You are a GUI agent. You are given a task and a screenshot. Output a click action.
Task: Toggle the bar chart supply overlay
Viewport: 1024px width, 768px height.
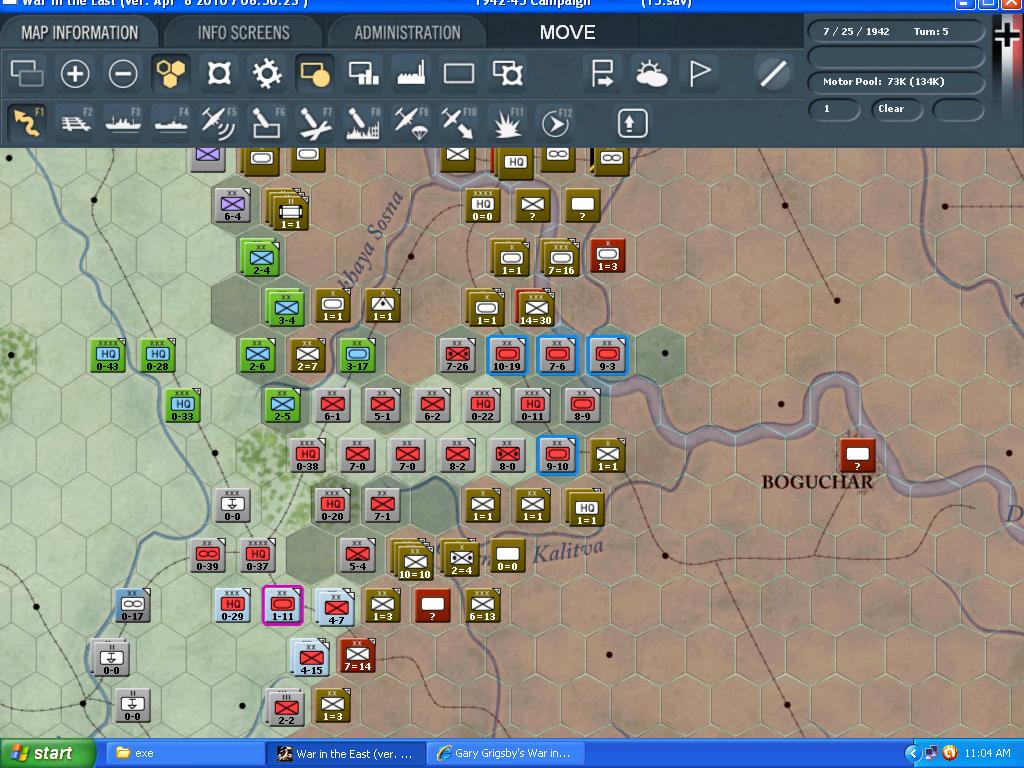363,73
